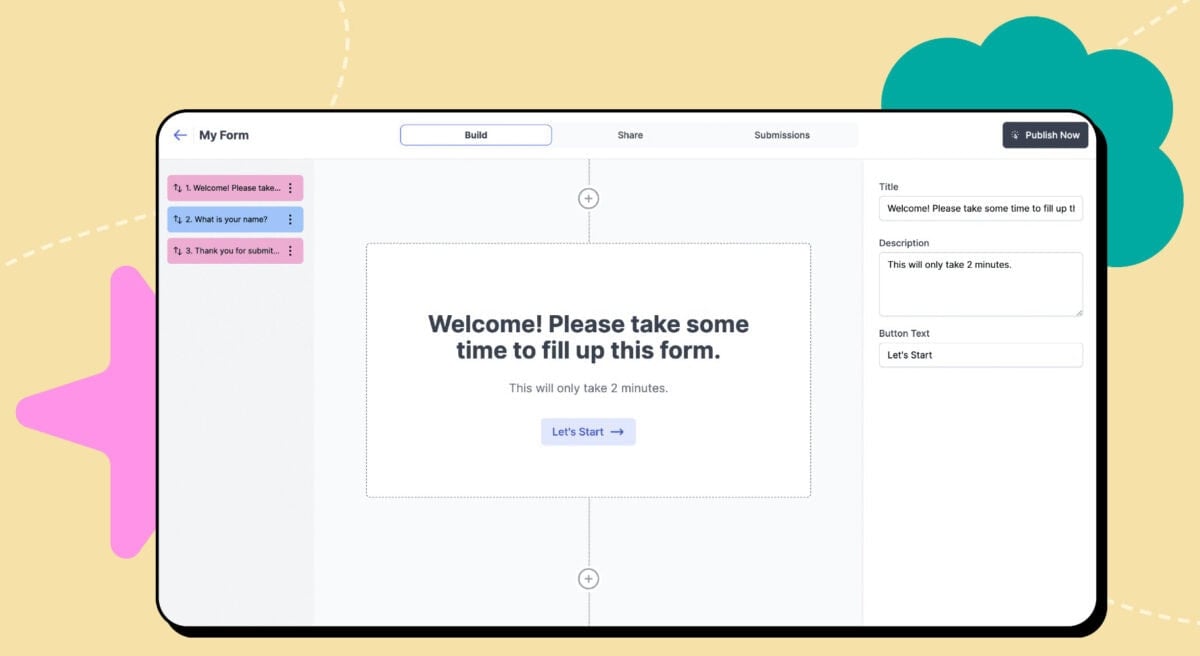The height and width of the screenshot is (656, 1200).
Task: Select the "1. Welcome! Please take..." step
Action: (233, 188)
